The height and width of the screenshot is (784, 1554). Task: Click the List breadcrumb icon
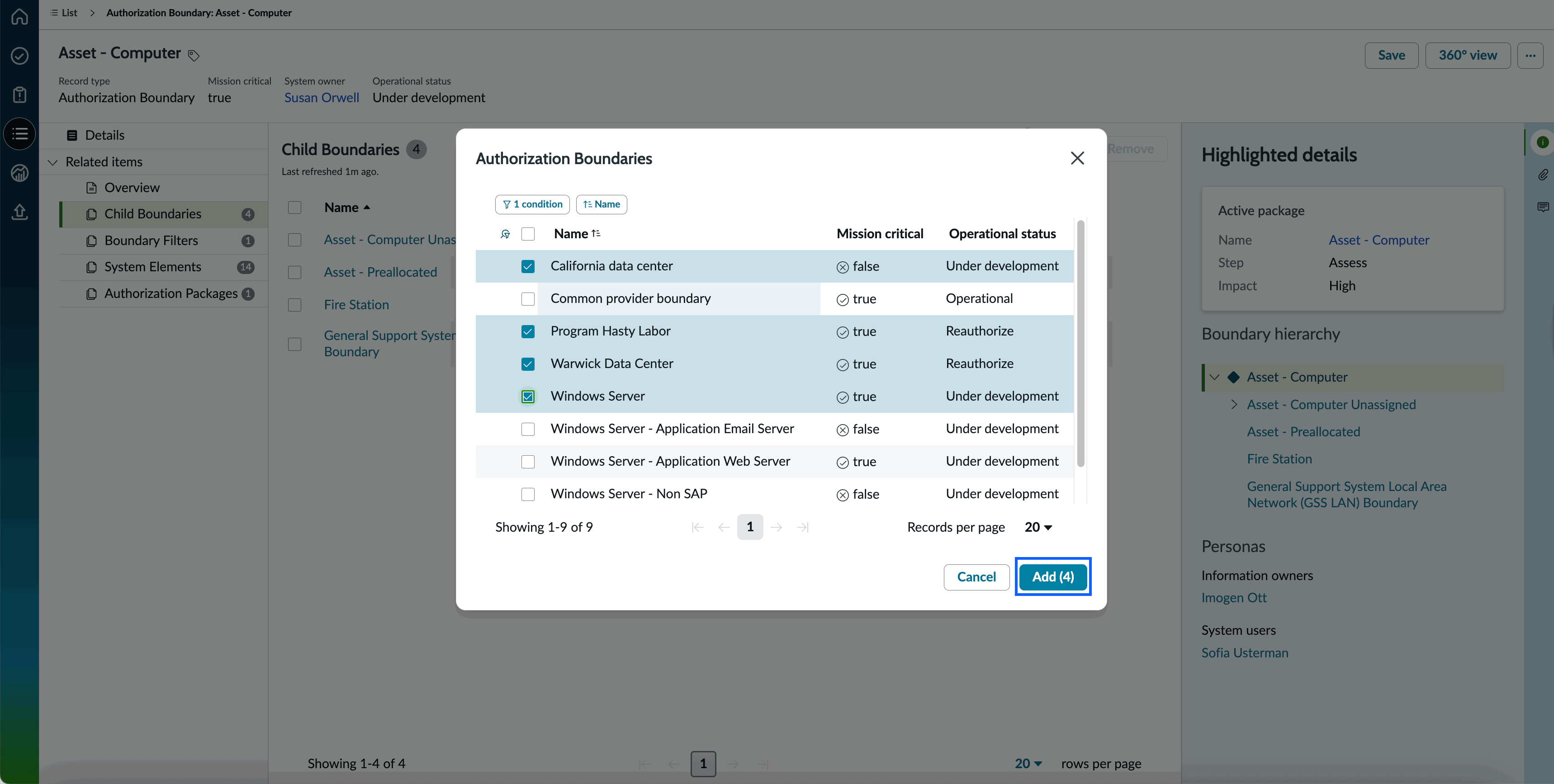tap(54, 13)
